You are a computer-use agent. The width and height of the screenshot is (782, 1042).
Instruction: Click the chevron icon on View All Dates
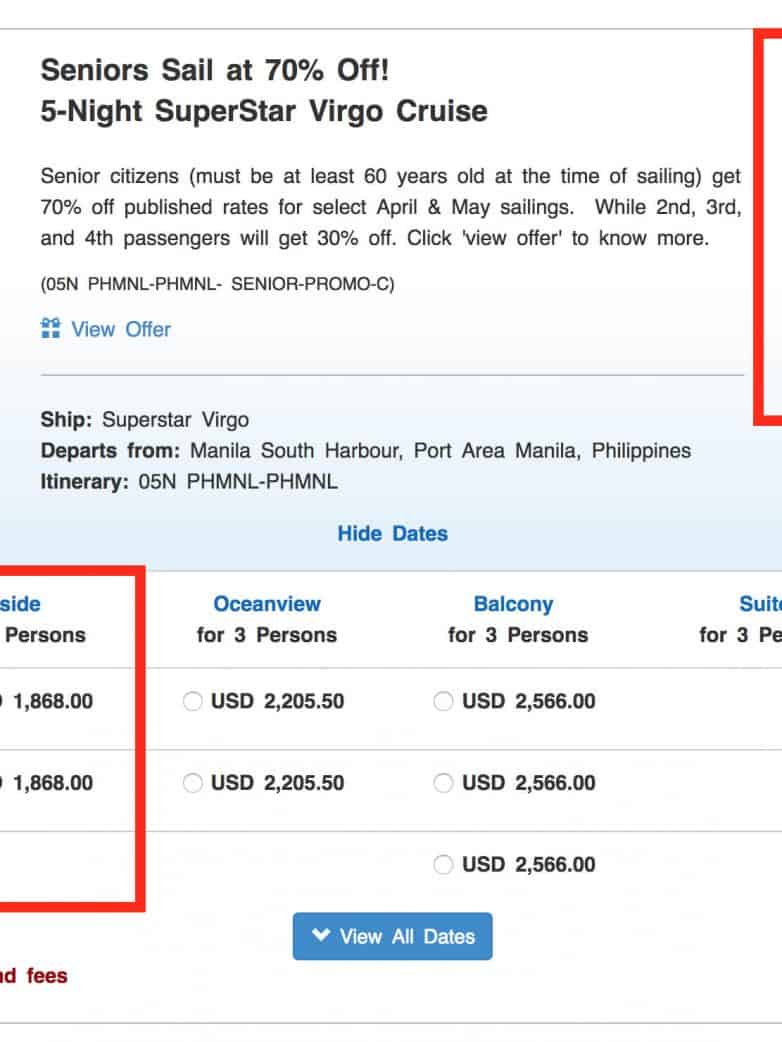coord(320,936)
